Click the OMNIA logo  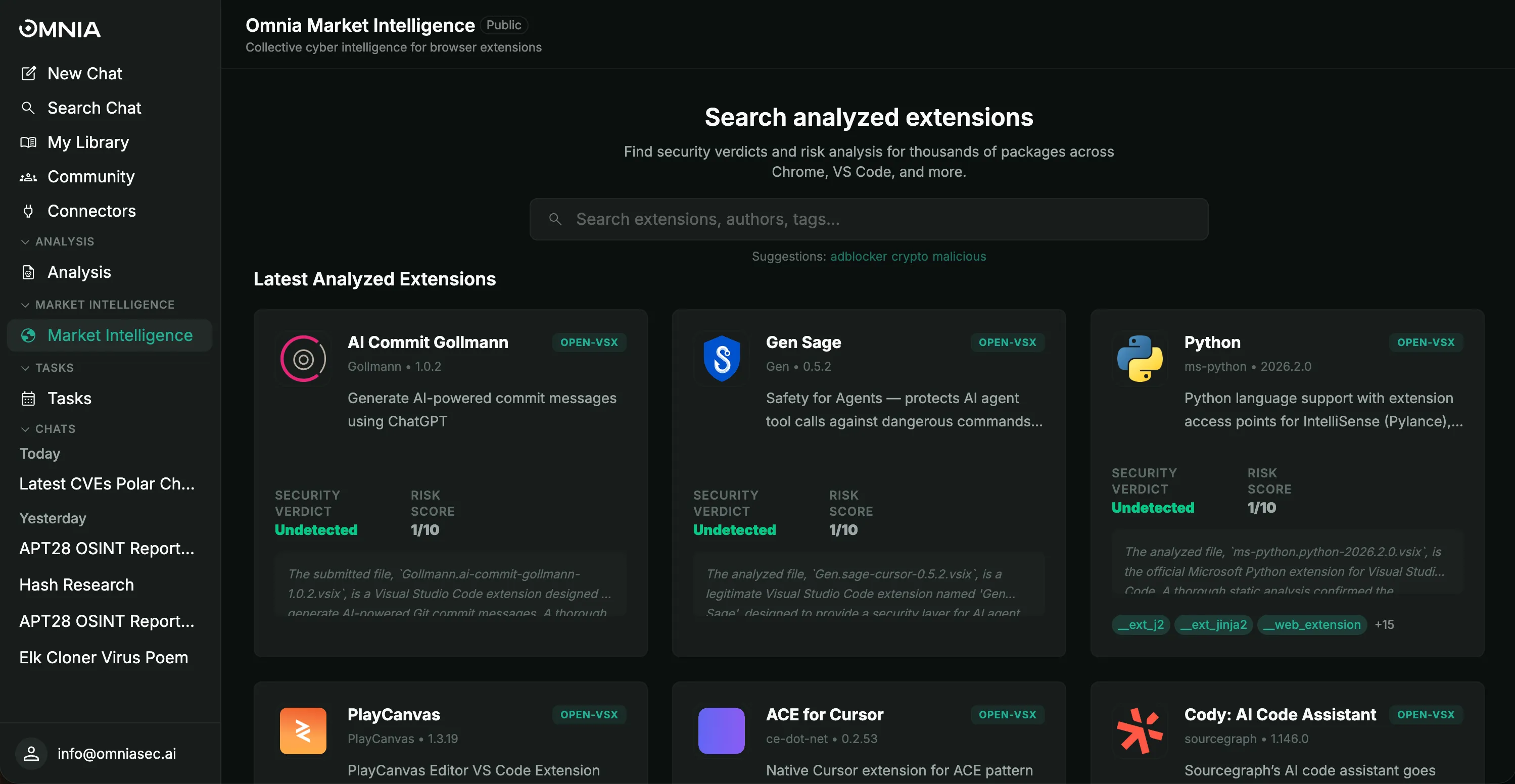click(60, 29)
